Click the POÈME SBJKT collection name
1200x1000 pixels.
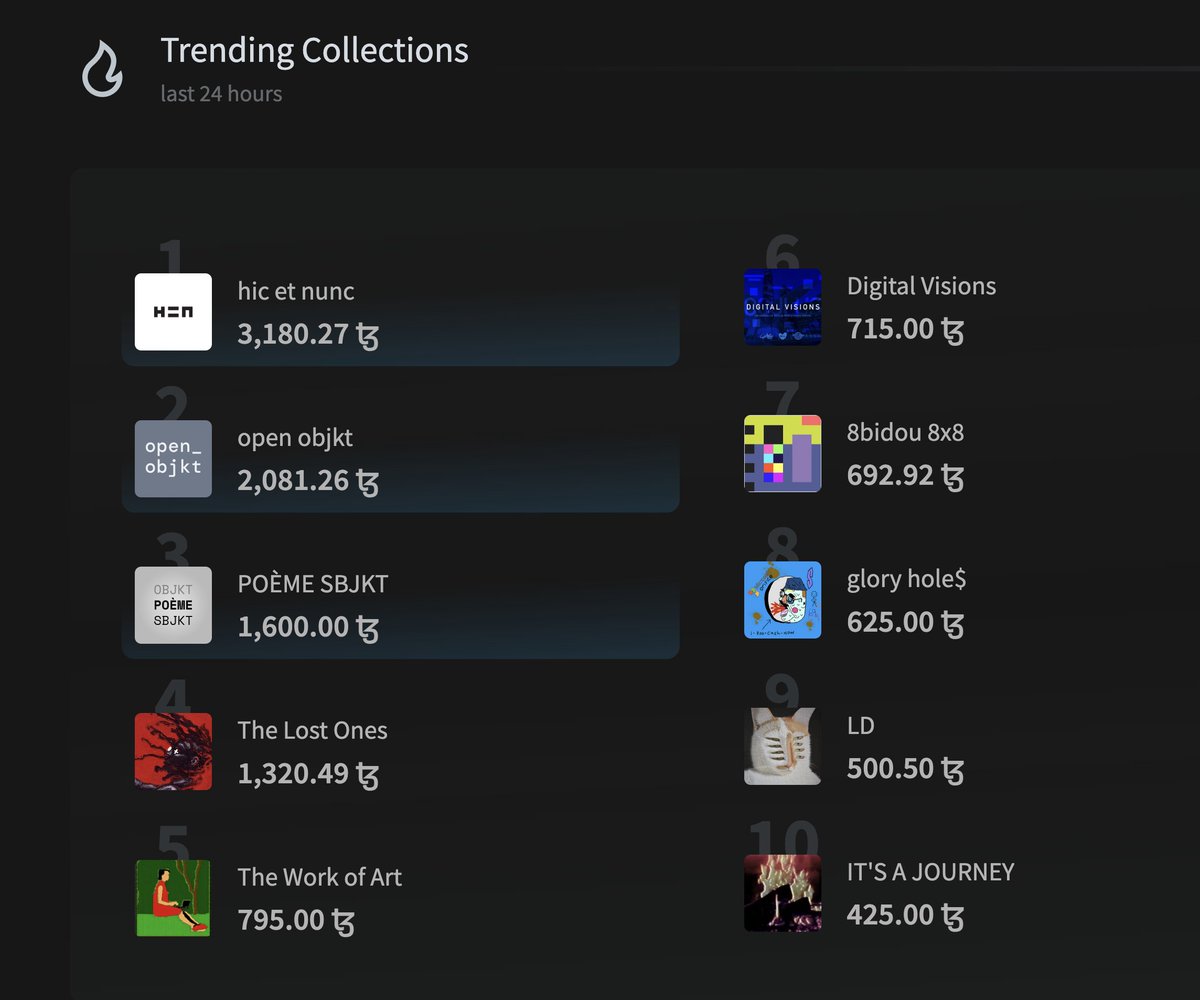[x=313, y=584]
